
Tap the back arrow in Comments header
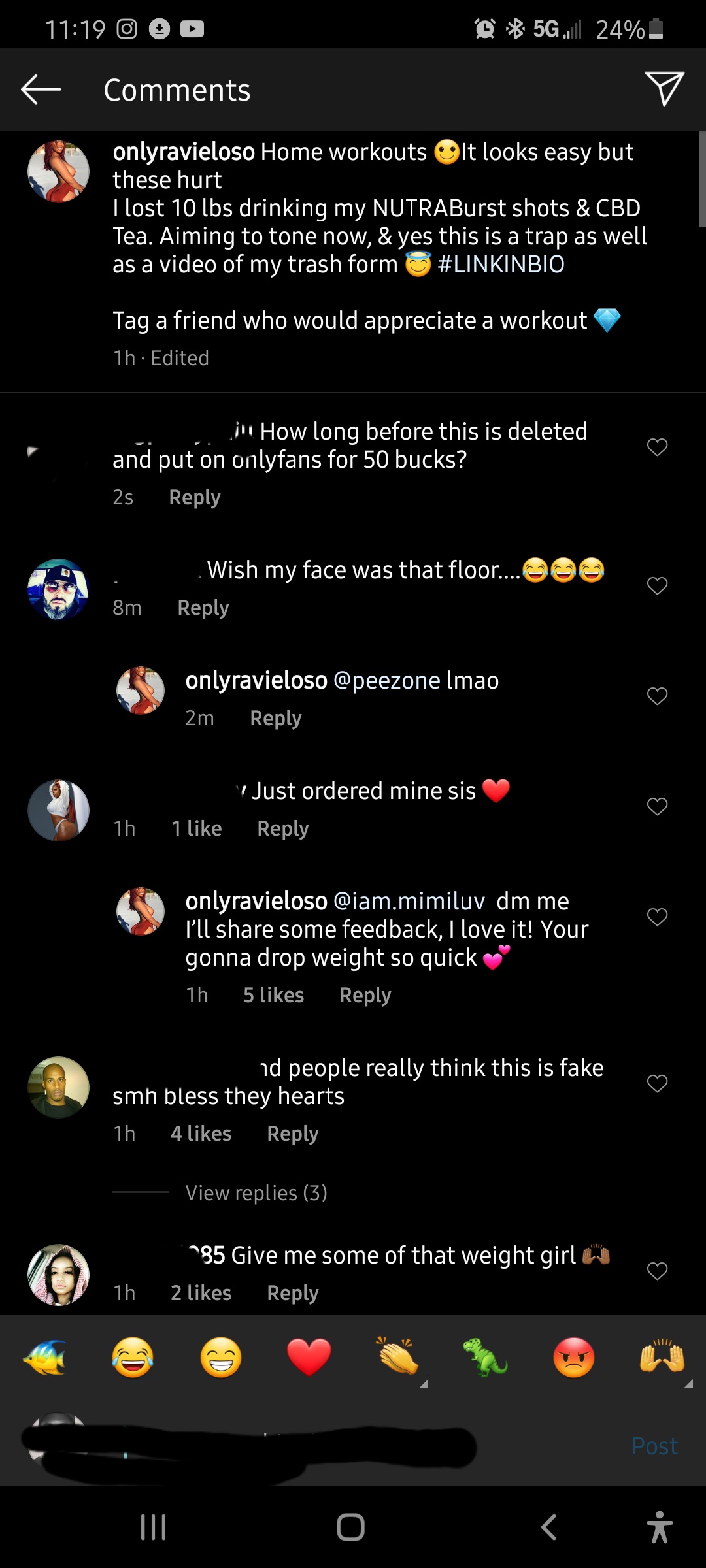tap(41, 90)
